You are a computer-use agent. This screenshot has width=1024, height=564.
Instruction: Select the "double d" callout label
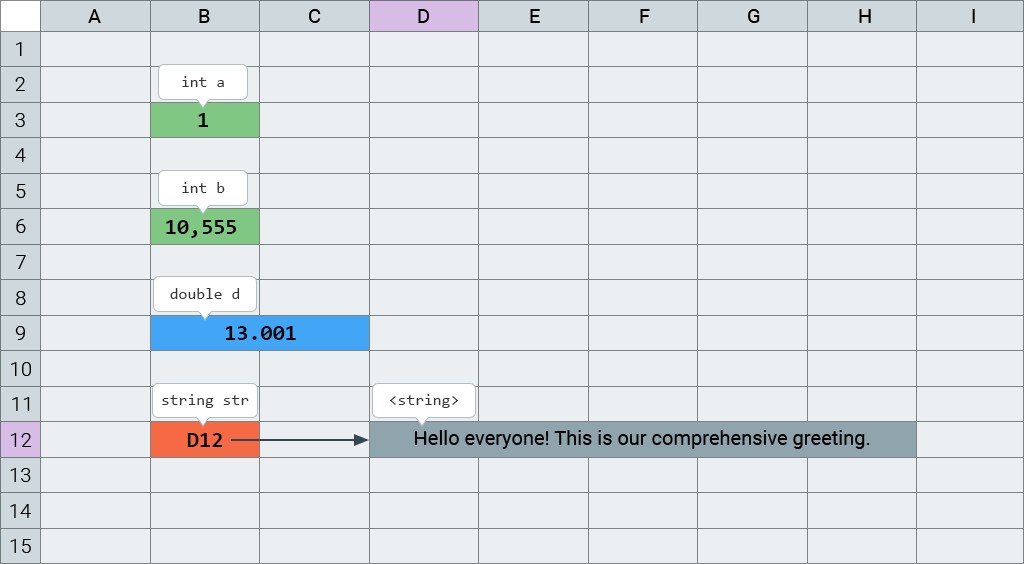pos(204,294)
